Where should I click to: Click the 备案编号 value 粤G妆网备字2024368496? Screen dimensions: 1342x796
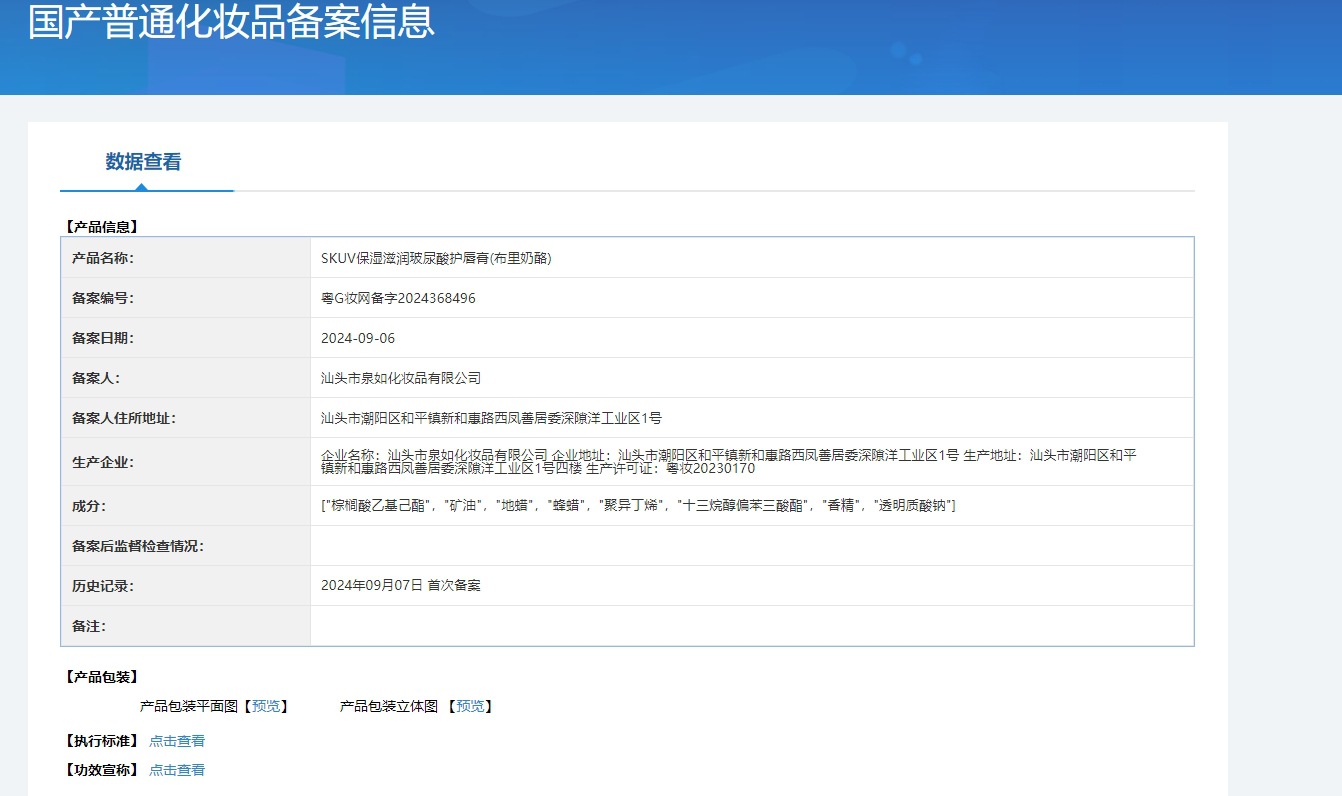click(x=396, y=297)
